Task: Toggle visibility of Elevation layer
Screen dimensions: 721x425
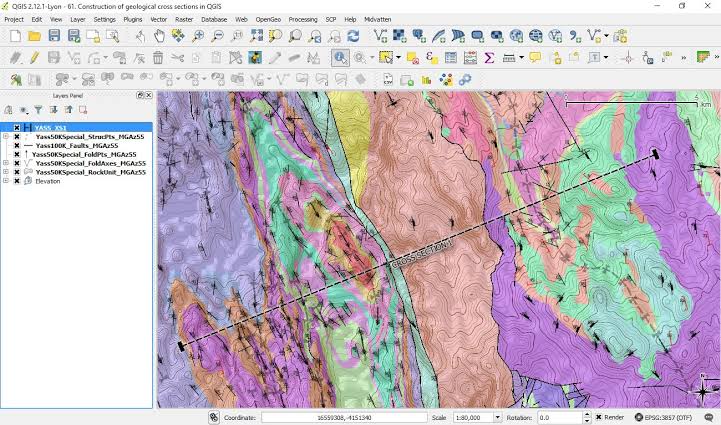Action: [17, 181]
